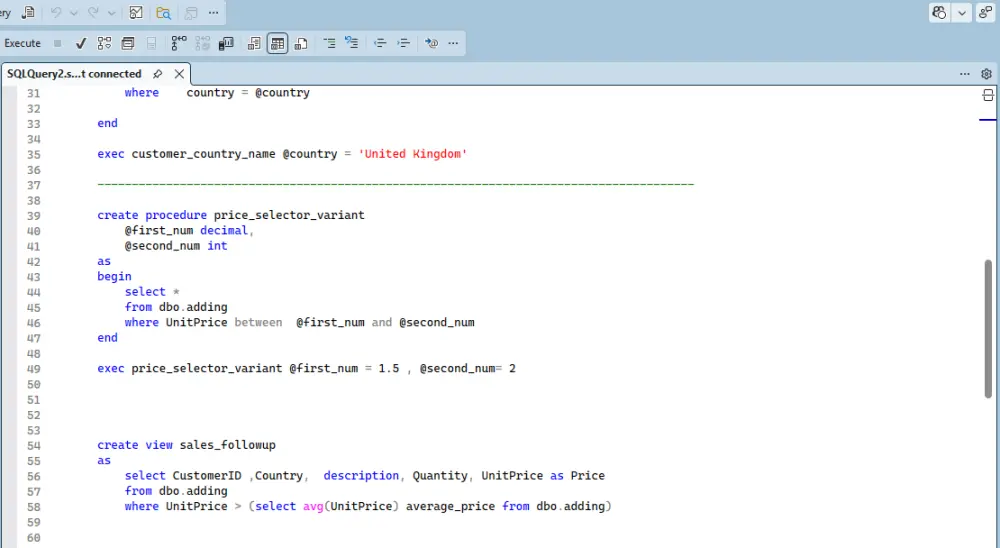Click 'as Price' alias on line 56

click(577, 475)
